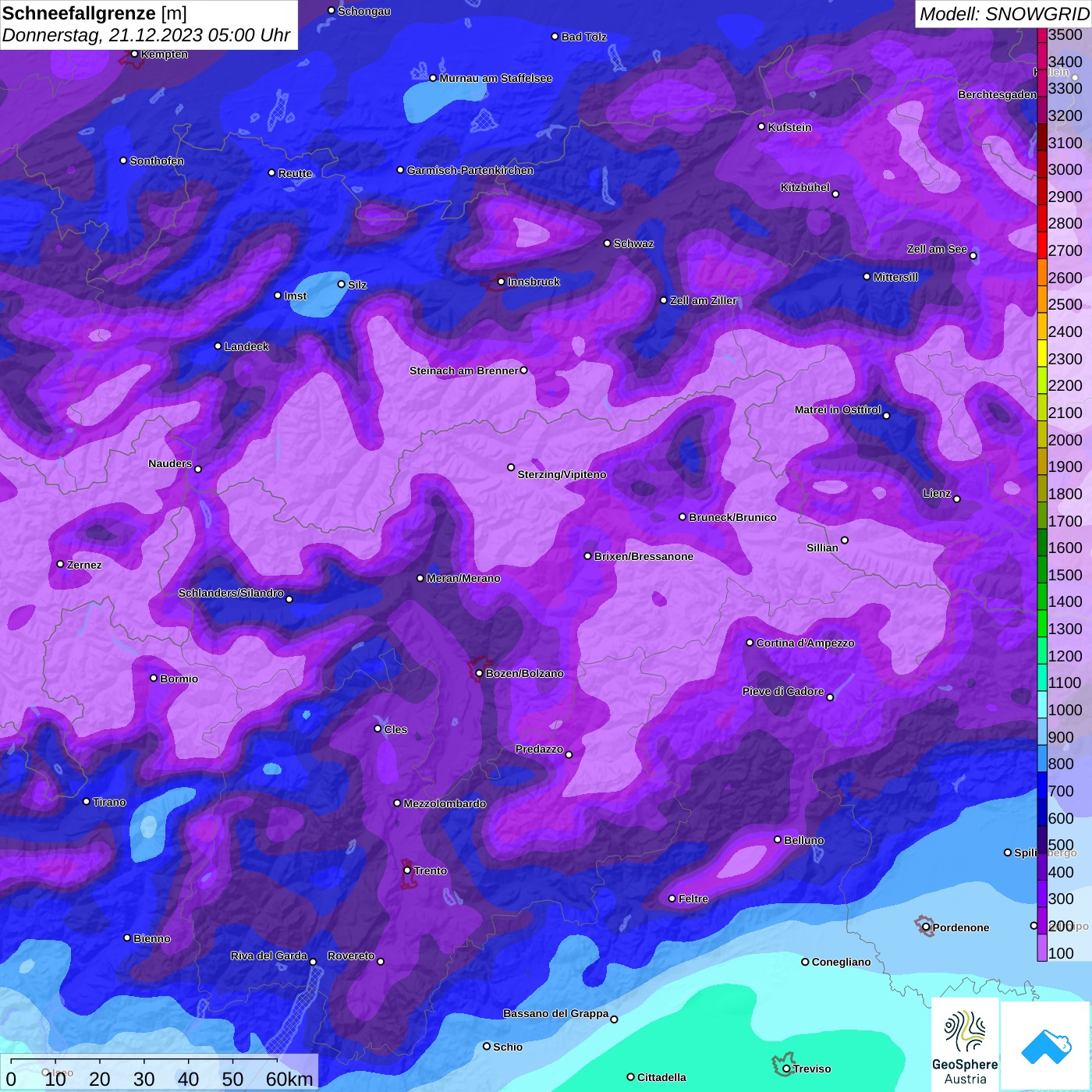This screenshot has width=1092, height=1092.
Task: Click the legend value 3500
Action: point(1065,34)
